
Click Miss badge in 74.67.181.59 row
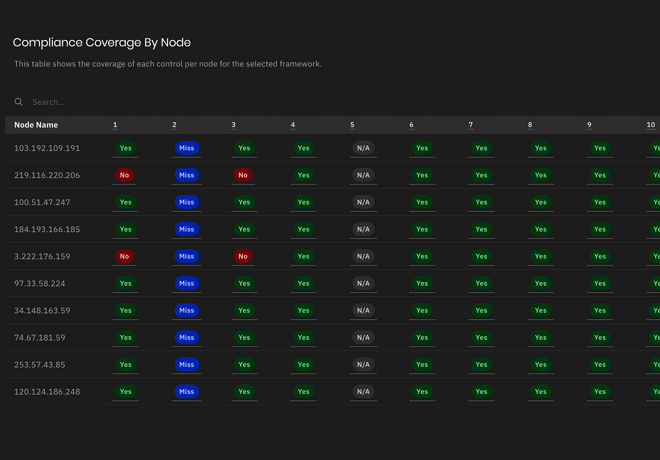(x=186, y=338)
